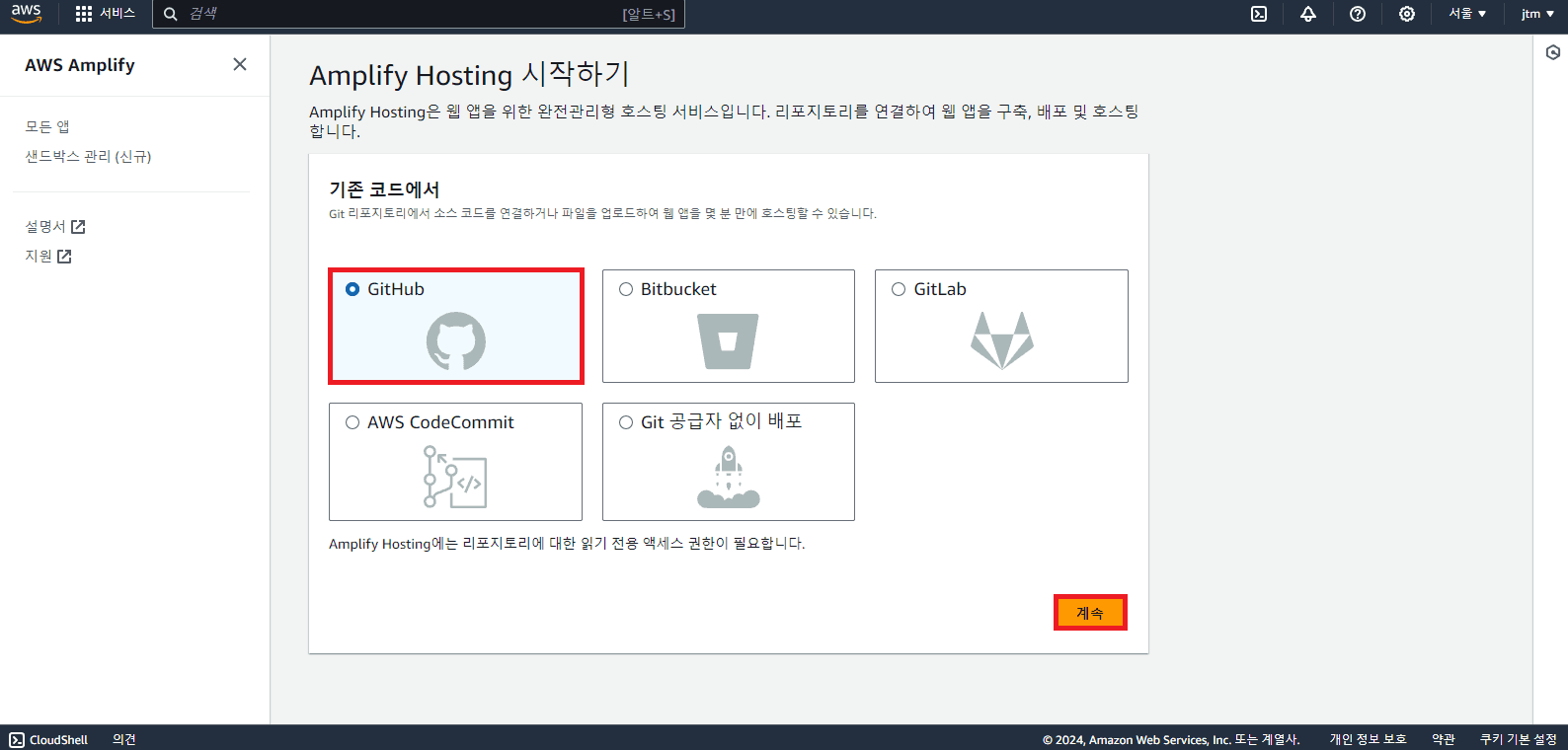1568x750 pixels.
Task: Click the GitHub octocat logo
Action: tap(455, 340)
